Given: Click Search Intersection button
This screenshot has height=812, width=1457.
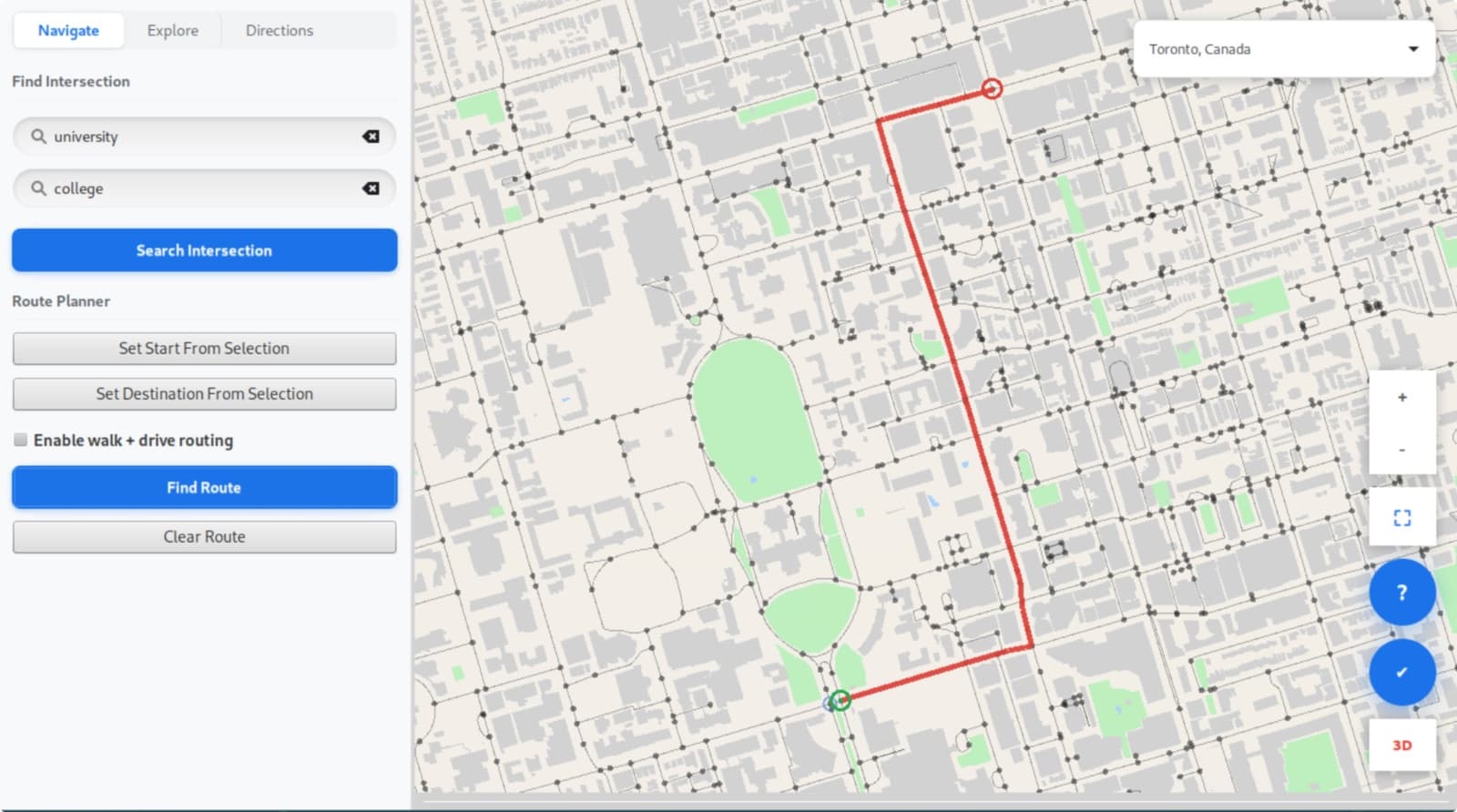Looking at the screenshot, I should point(204,250).
